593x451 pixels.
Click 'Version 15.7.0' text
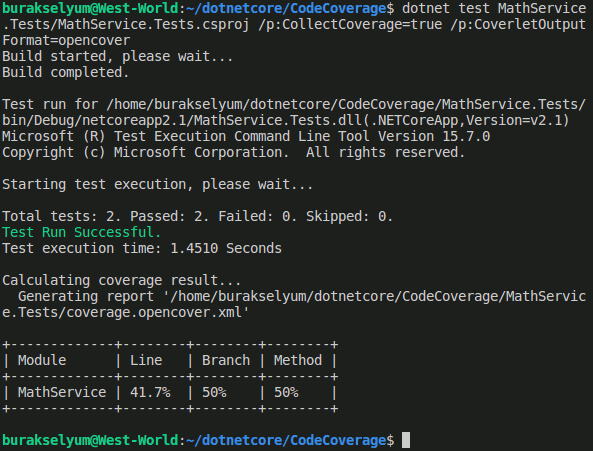[x=434, y=136]
